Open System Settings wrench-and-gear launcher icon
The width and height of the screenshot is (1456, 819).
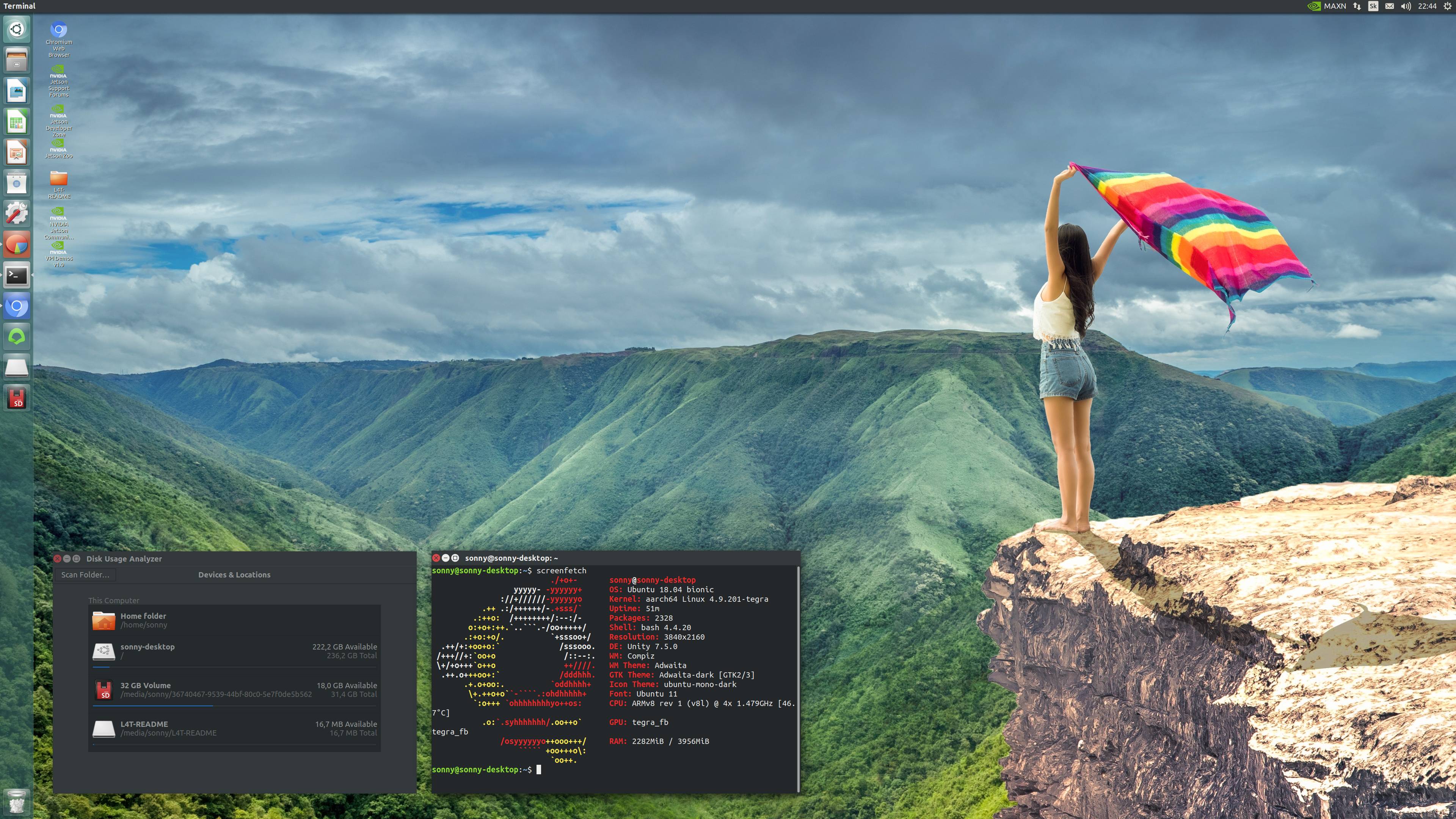click(x=16, y=213)
